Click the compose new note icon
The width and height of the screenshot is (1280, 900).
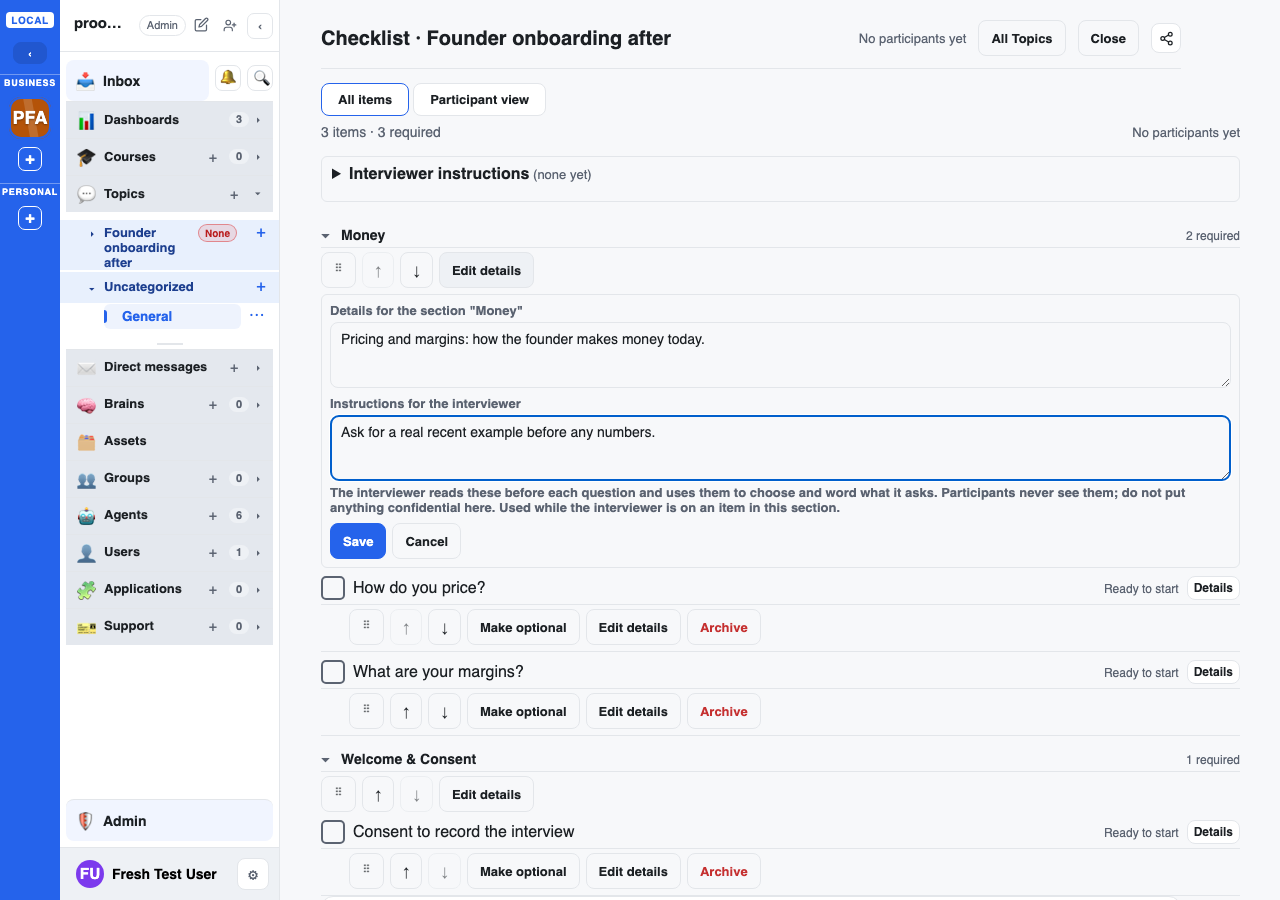tap(201, 25)
